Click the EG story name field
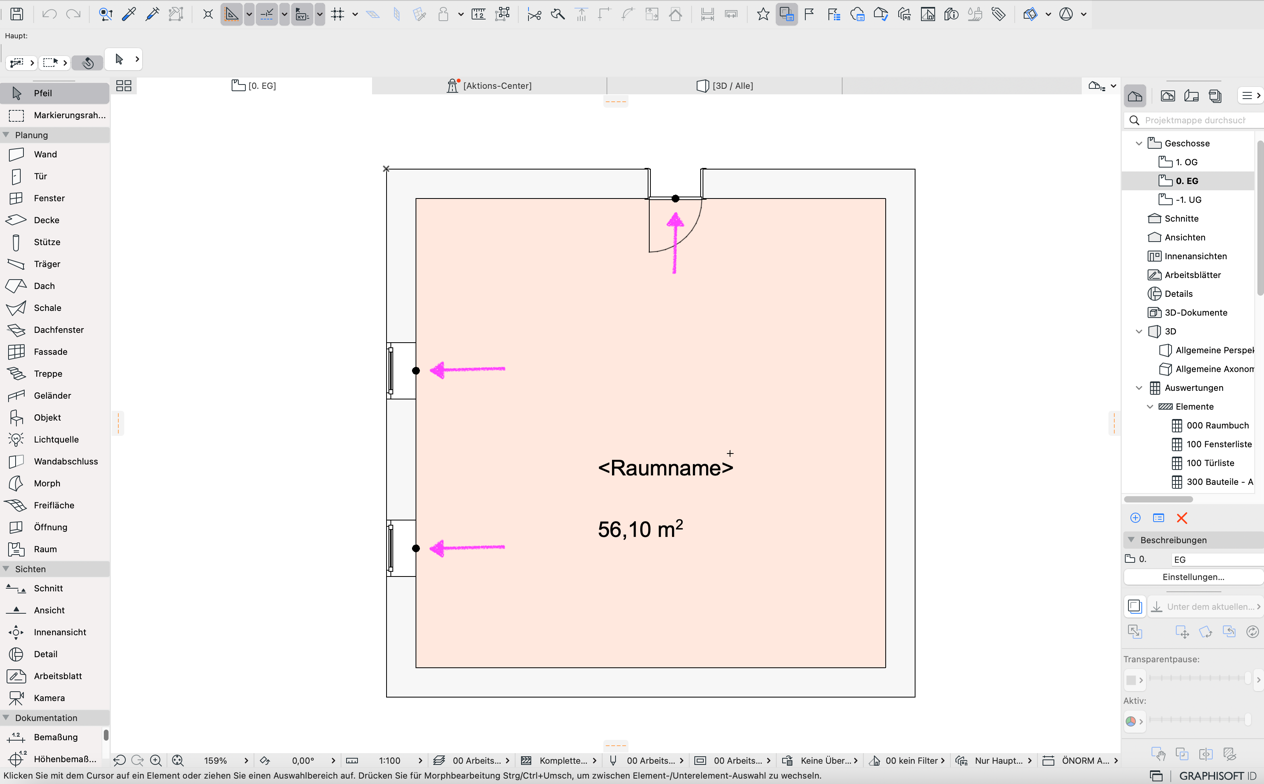 tap(1216, 559)
